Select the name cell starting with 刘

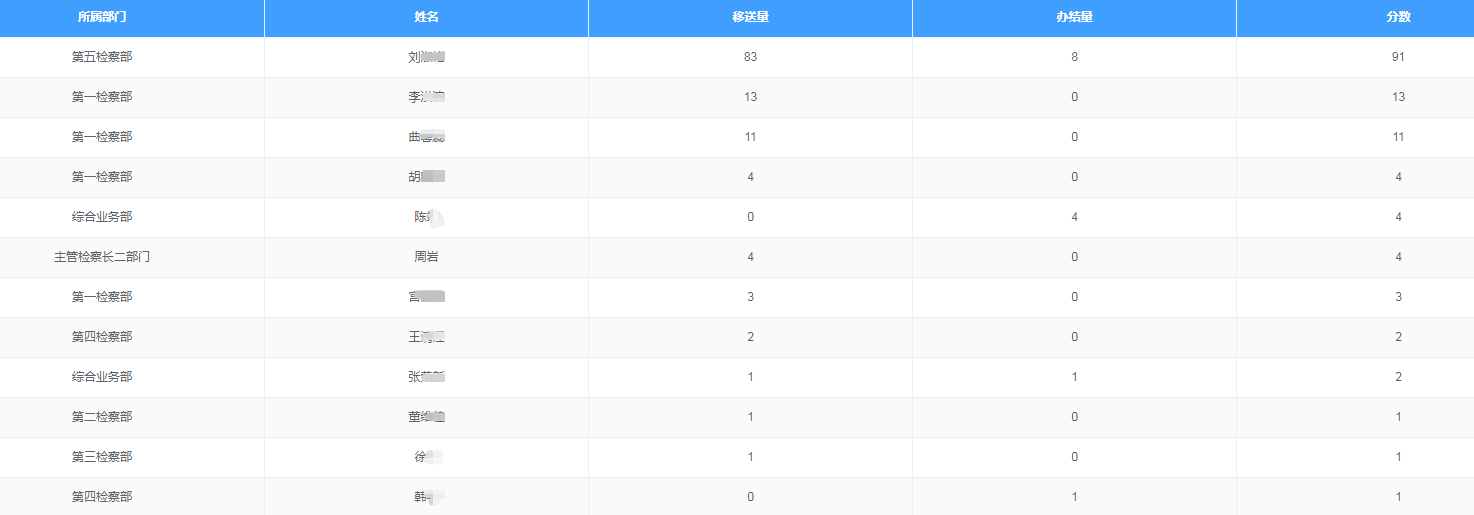426,57
